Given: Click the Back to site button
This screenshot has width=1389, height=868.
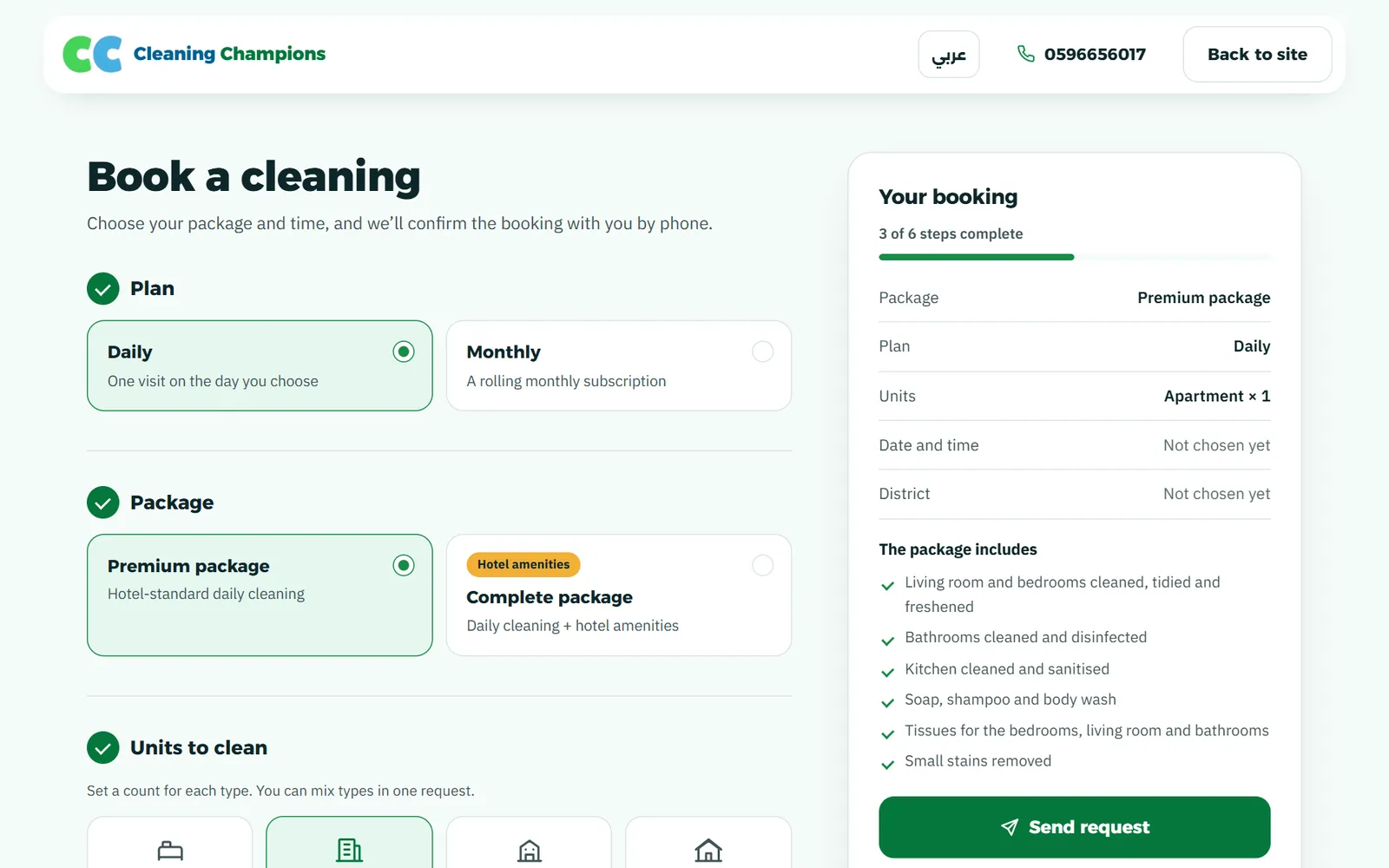Looking at the screenshot, I should coord(1257,55).
